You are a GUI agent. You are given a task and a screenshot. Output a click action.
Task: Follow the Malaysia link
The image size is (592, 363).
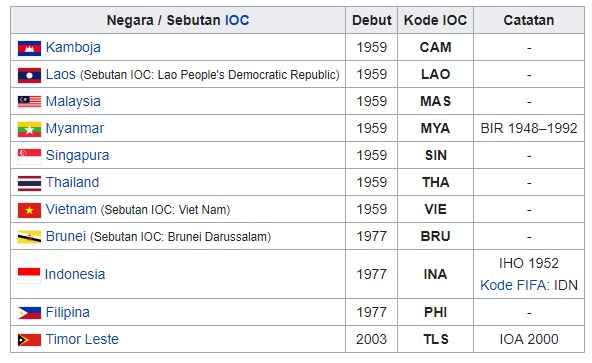point(73,101)
